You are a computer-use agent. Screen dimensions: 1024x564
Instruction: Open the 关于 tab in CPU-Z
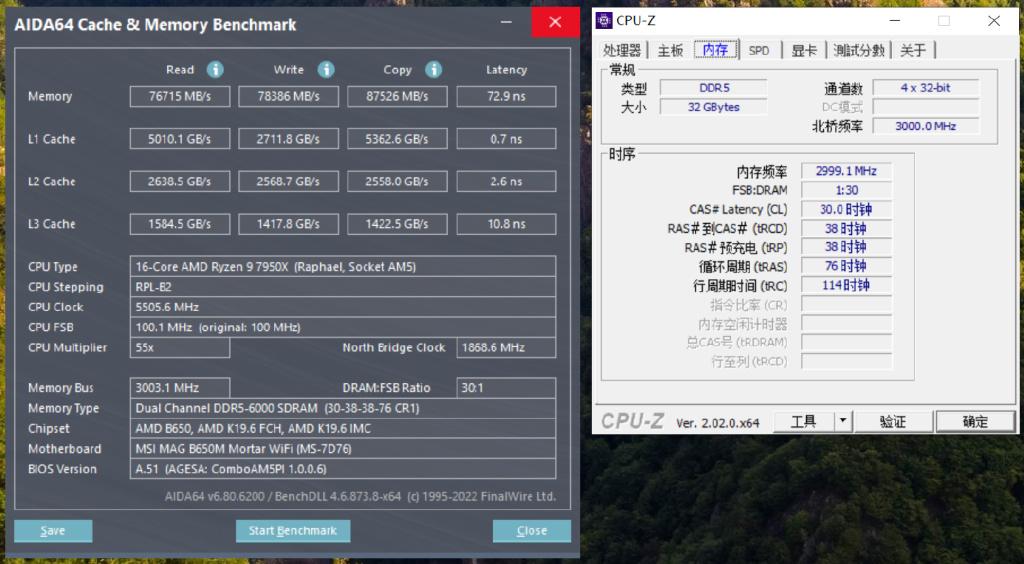click(x=913, y=50)
